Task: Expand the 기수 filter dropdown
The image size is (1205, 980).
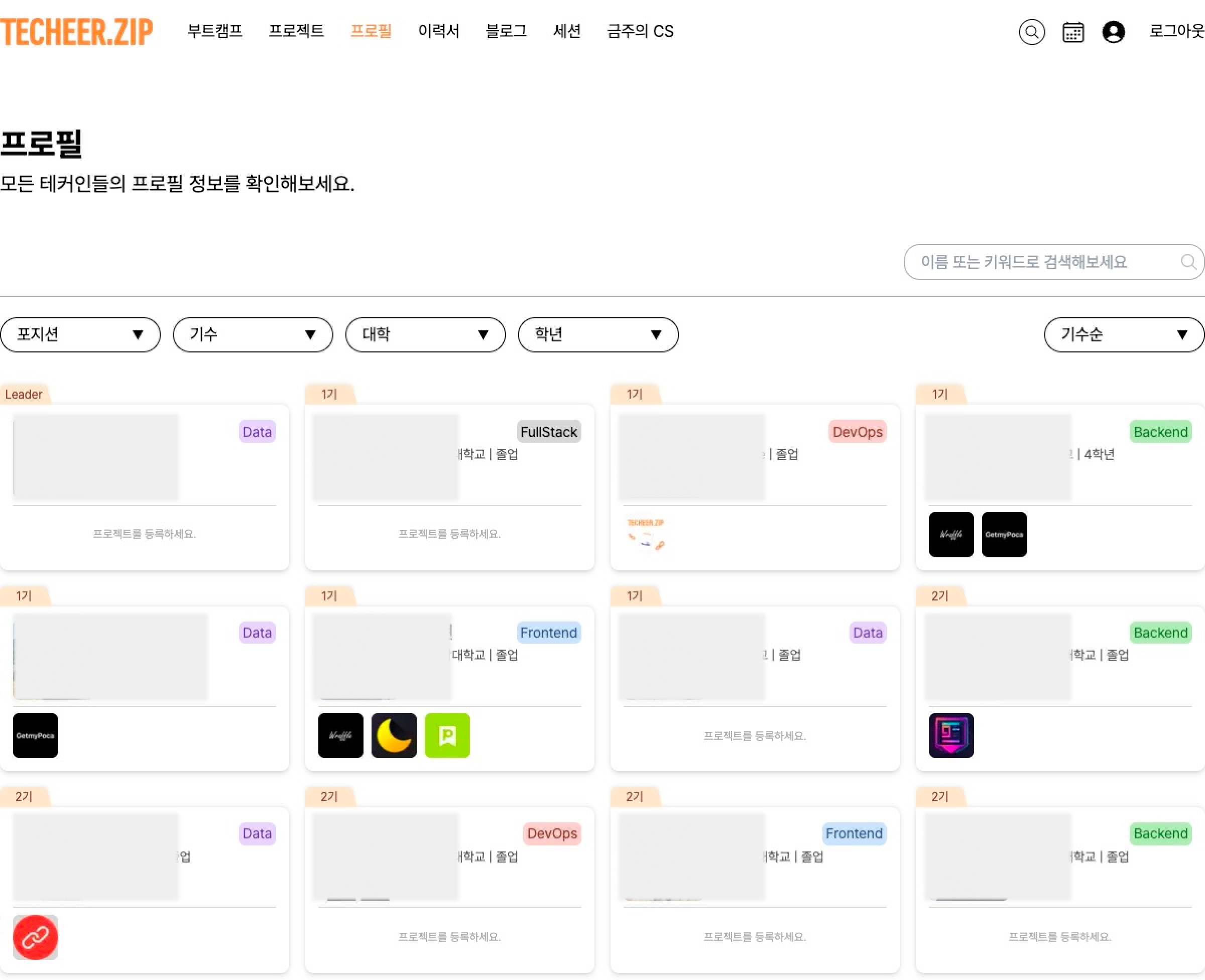Action: coord(252,335)
